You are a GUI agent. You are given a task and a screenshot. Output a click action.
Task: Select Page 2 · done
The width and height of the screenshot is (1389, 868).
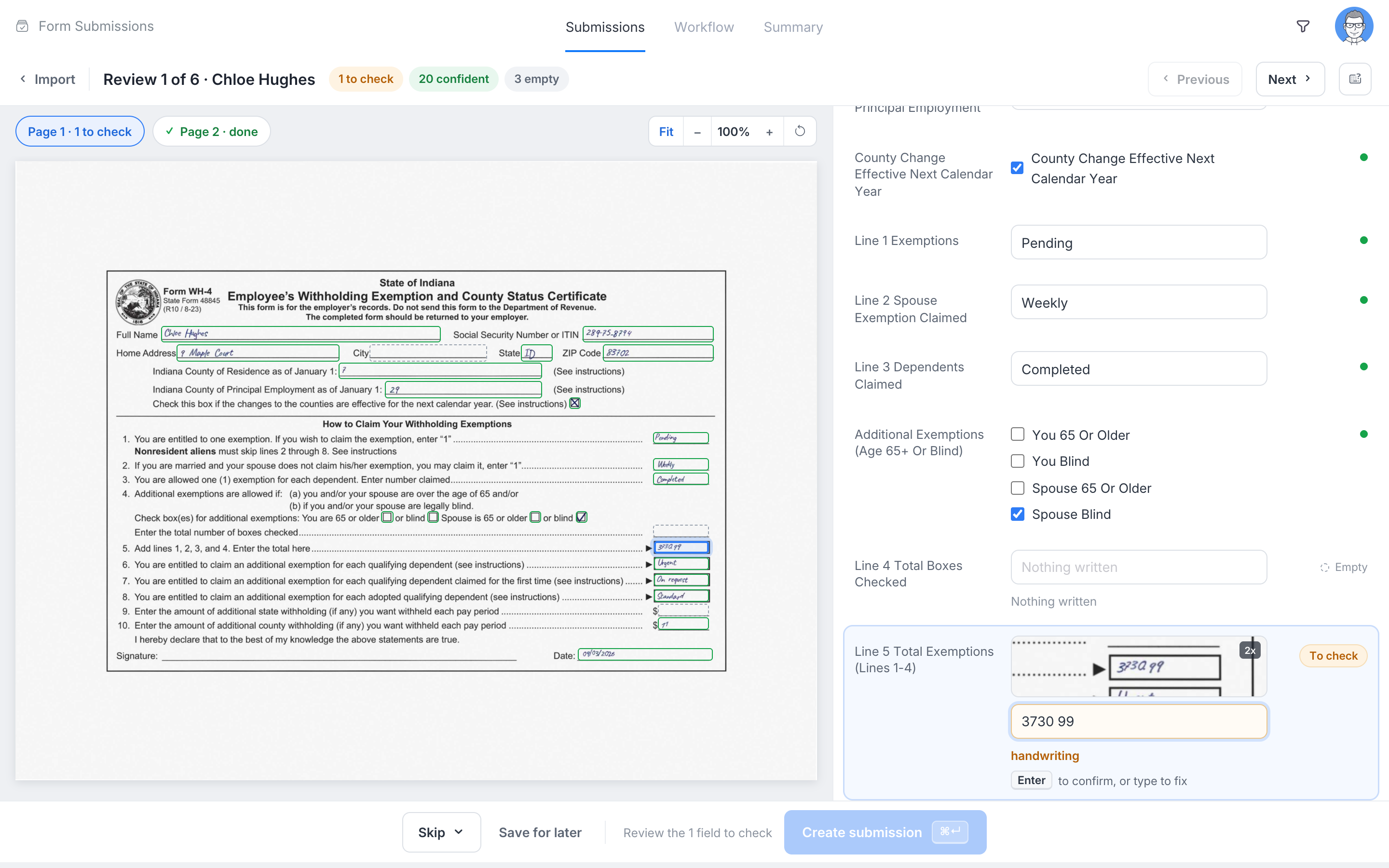(211, 132)
